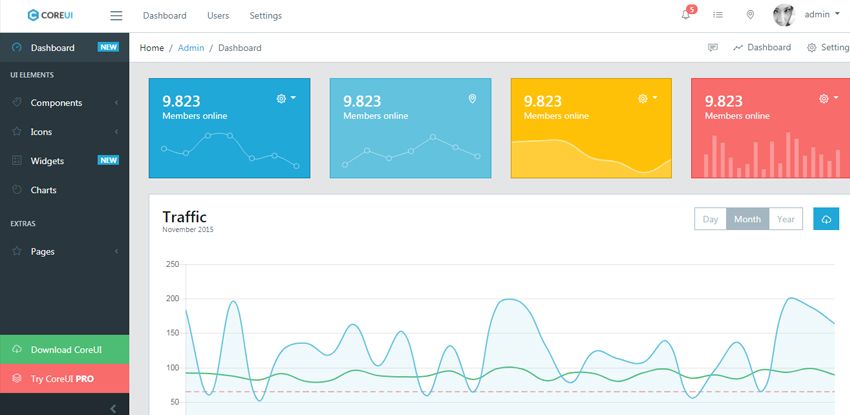This screenshot has width=850, height=415.
Task: Click the cloud download icon in sidebar
Action: pos(17,349)
